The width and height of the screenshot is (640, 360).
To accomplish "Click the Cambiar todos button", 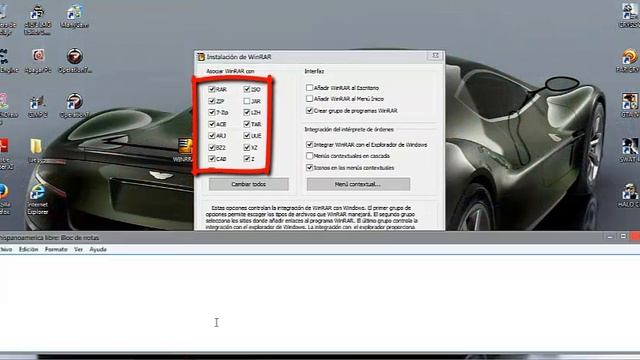I will pos(249,184).
